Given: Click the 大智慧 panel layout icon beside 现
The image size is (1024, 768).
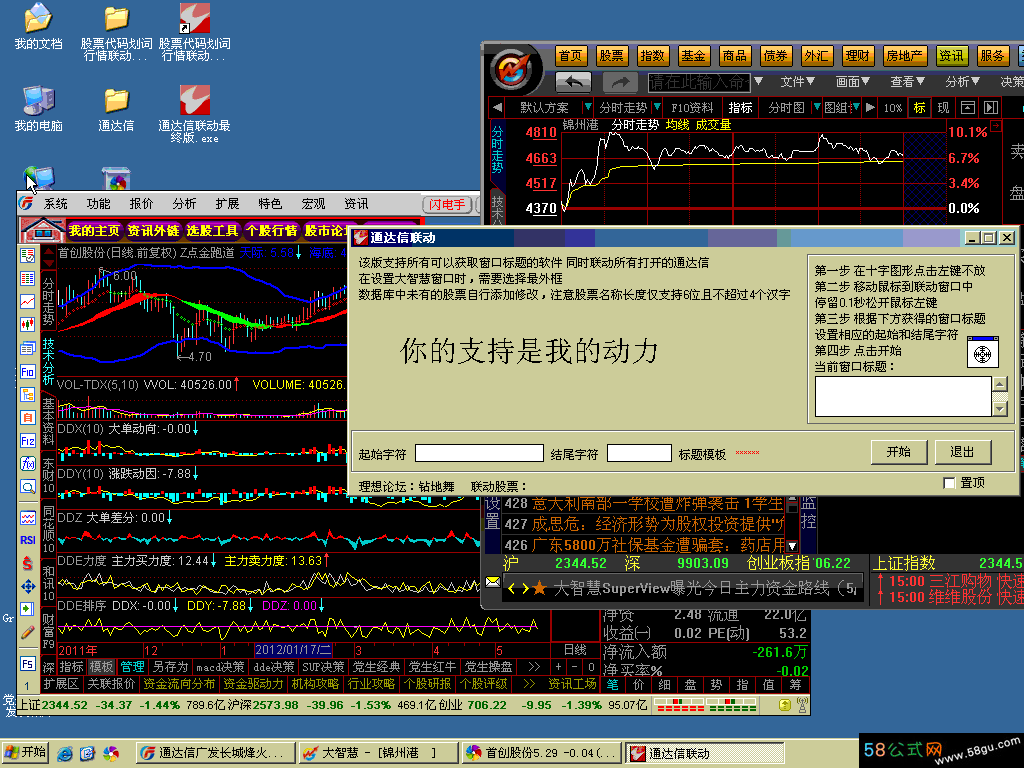Looking at the screenshot, I should [x=967, y=108].
